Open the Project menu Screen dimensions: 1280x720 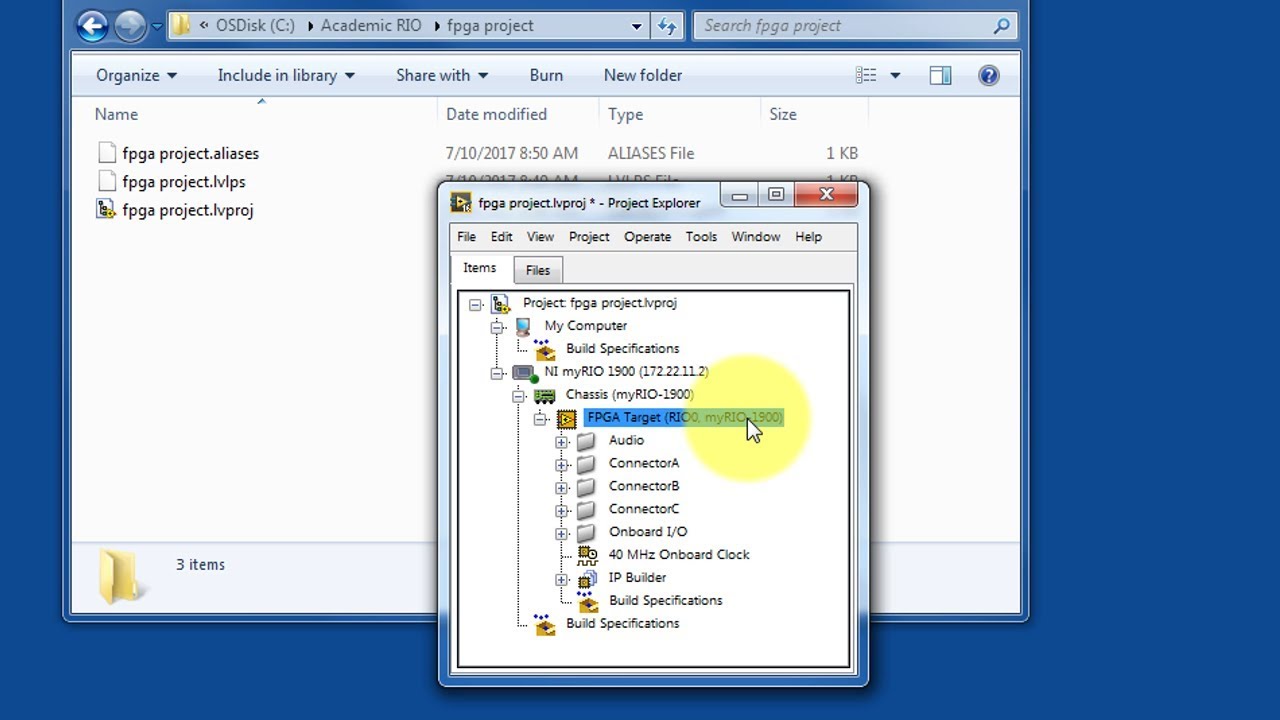click(x=589, y=237)
